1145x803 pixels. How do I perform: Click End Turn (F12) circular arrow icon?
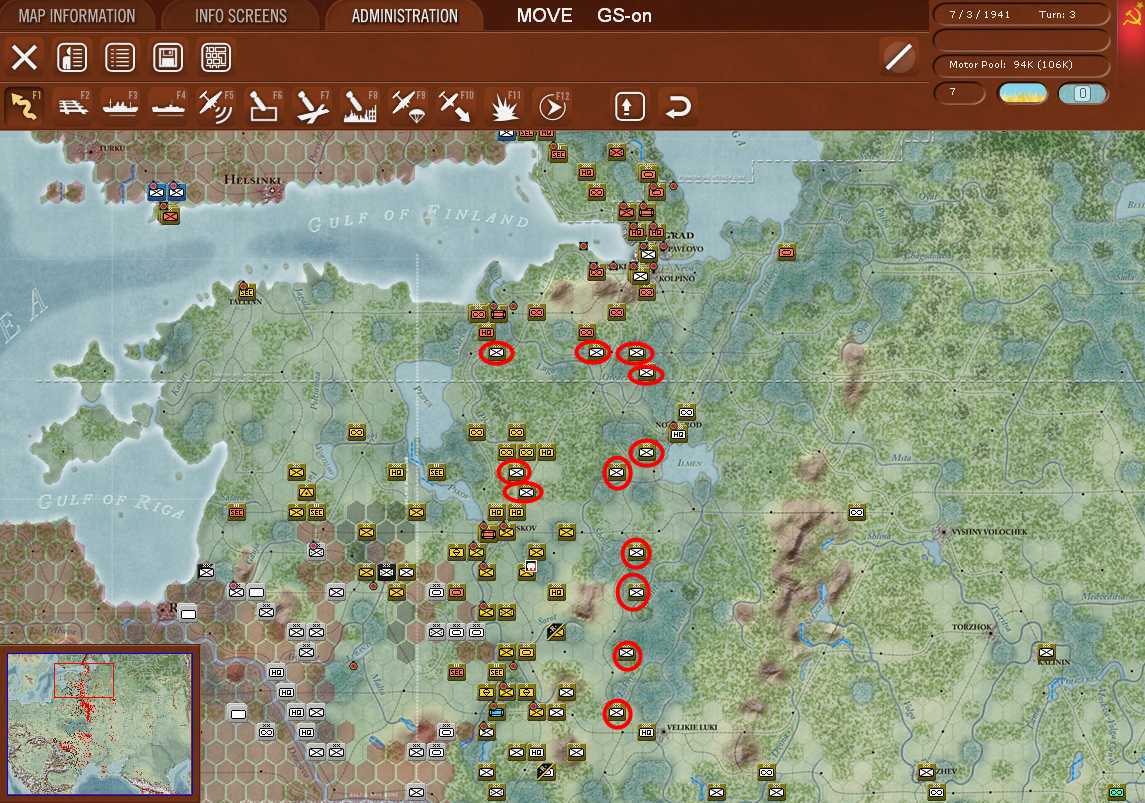click(553, 107)
